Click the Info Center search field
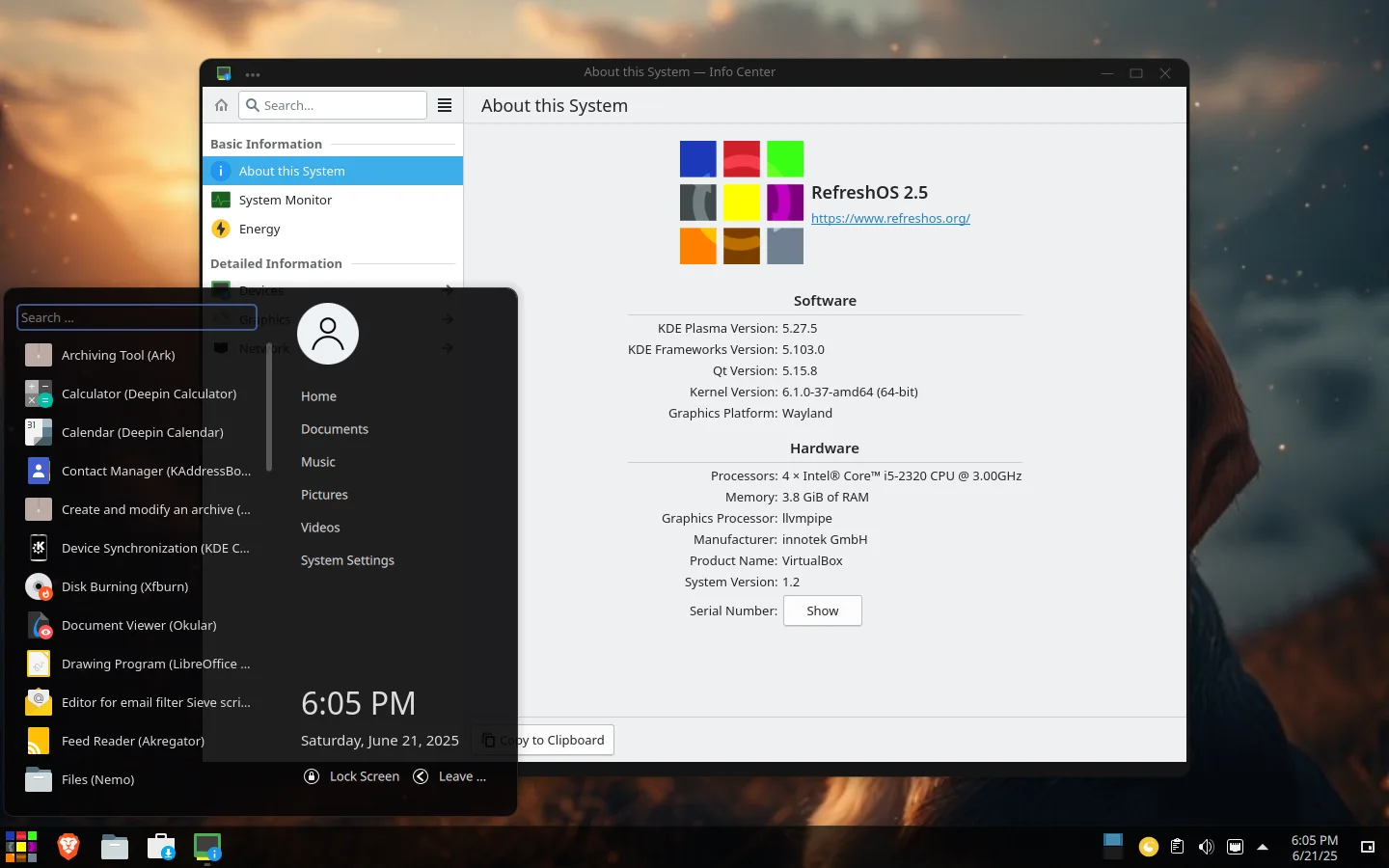Image resolution: width=1389 pixels, height=868 pixels. (333, 105)
